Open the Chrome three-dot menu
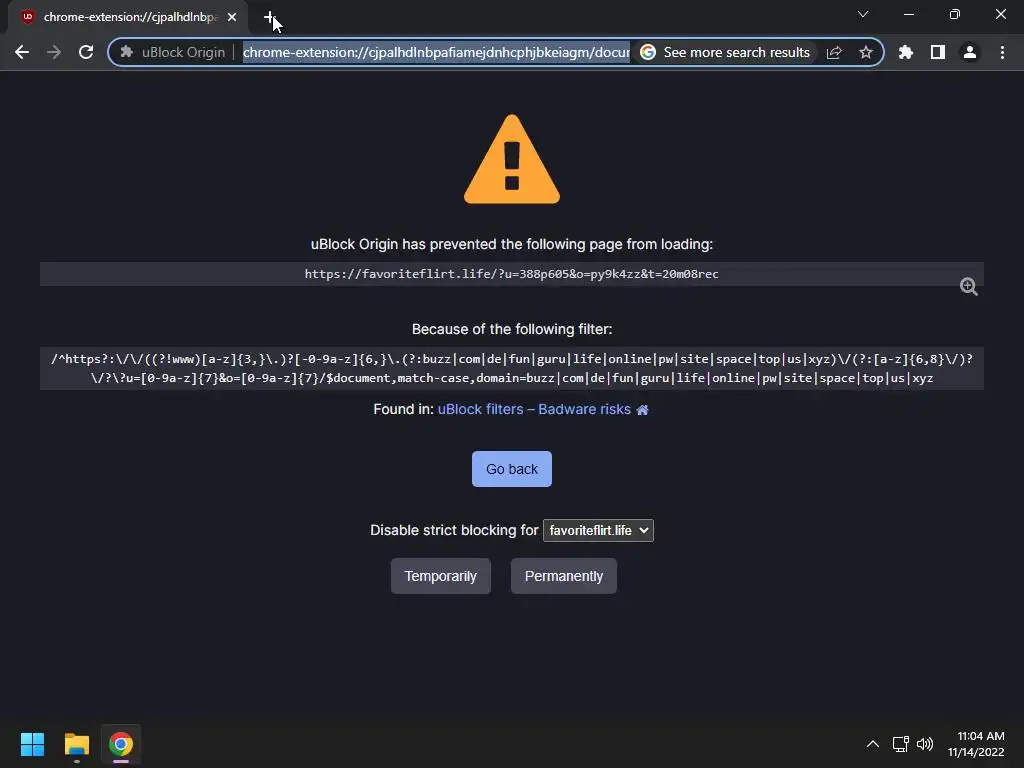Screen dimensions: 1024x768 (1002, 52)
